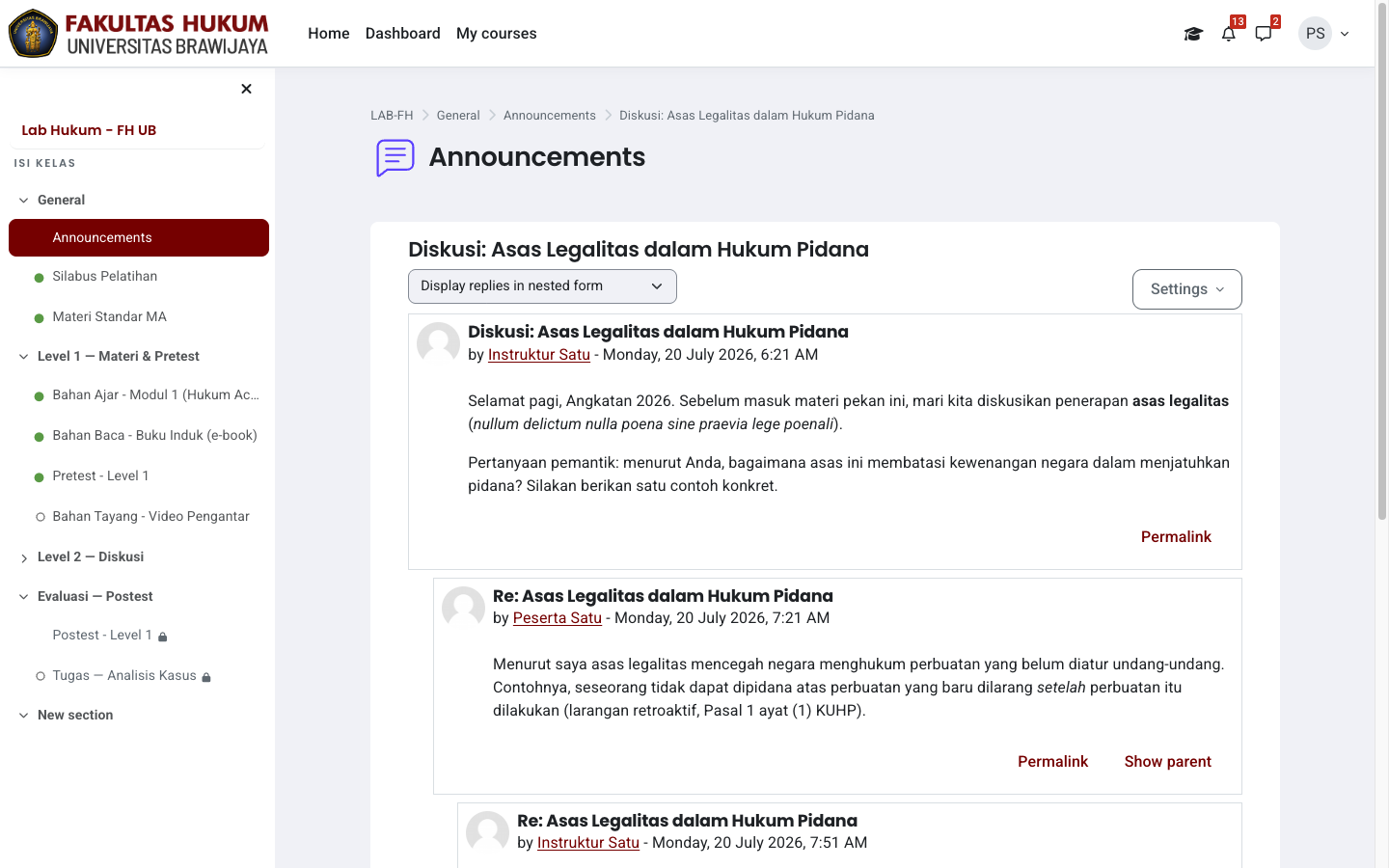Open Instruktur Satu link on the 7:51 AM reply
The height and width of the screenshot is (868, 1389).
click(x=588, y=842)
